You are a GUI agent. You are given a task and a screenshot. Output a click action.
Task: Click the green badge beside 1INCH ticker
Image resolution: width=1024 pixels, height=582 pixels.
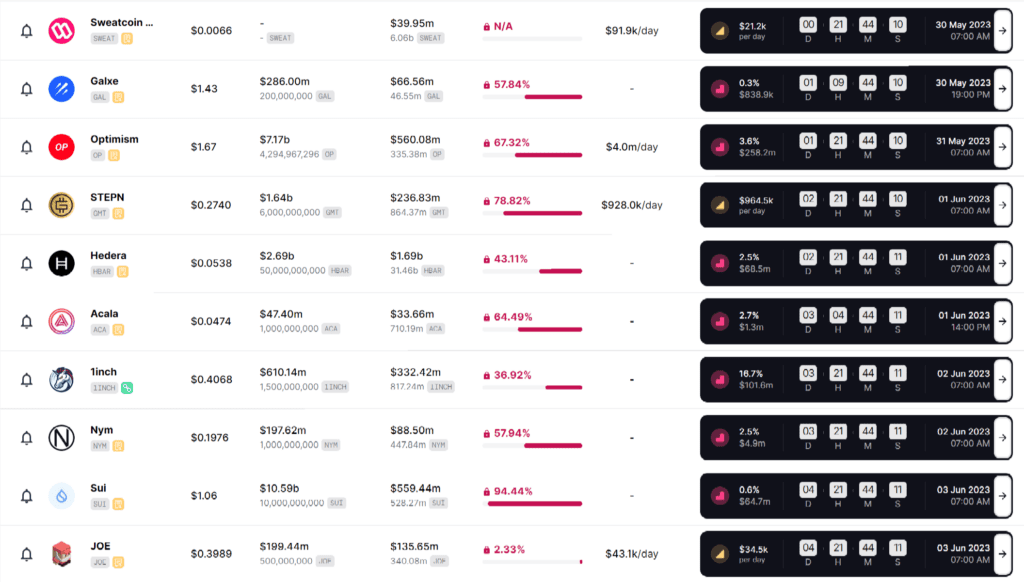pyautogui.click(x=127, y=388)
